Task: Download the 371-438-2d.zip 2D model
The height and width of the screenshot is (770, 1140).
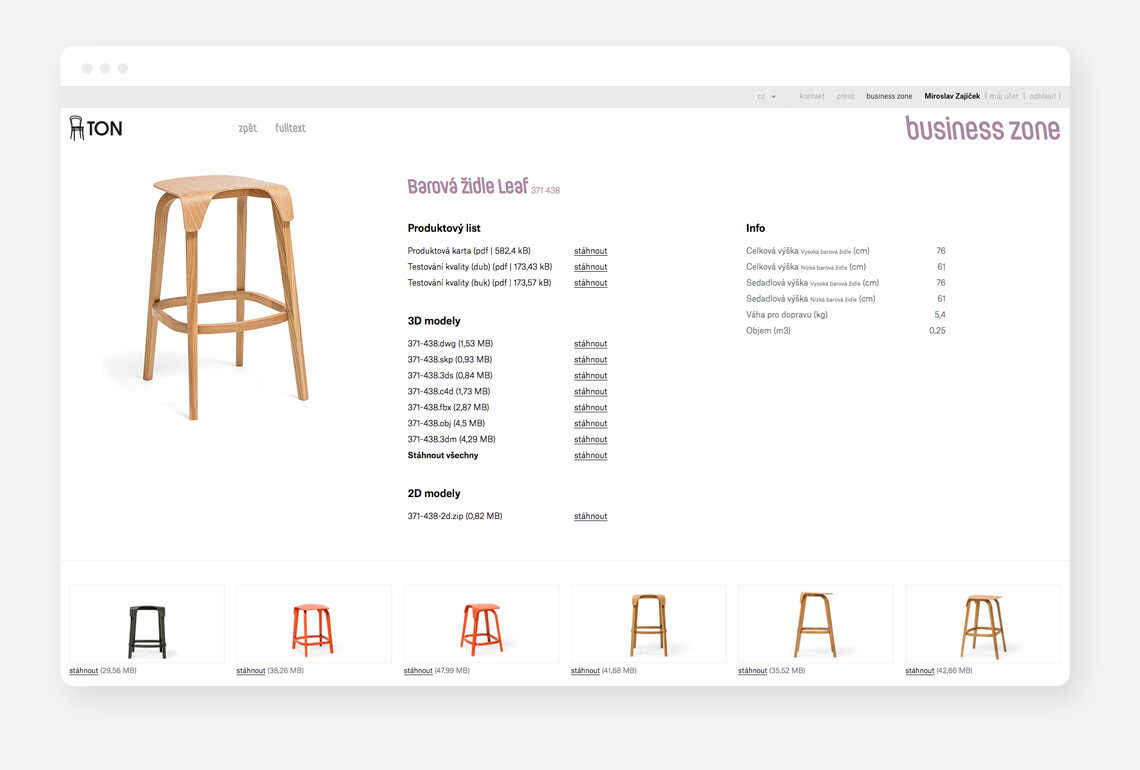Action: click(x=590, y=517)
